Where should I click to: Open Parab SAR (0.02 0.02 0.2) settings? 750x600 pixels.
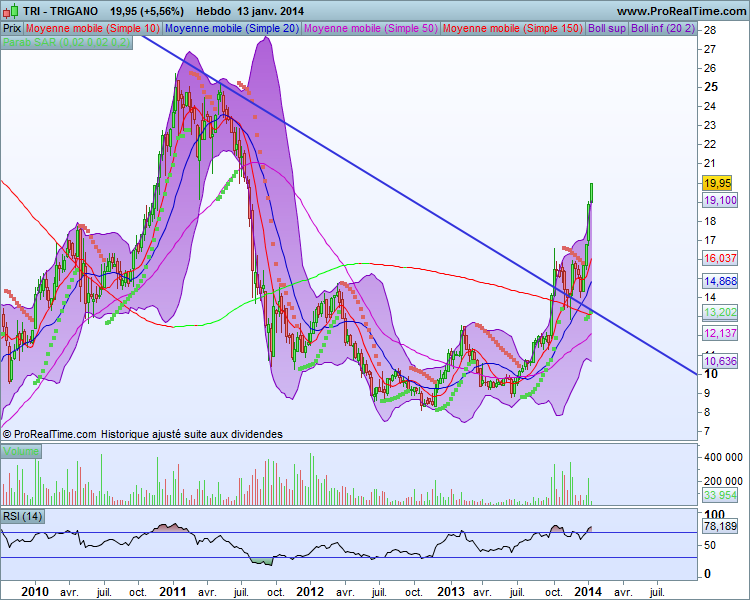66,42
